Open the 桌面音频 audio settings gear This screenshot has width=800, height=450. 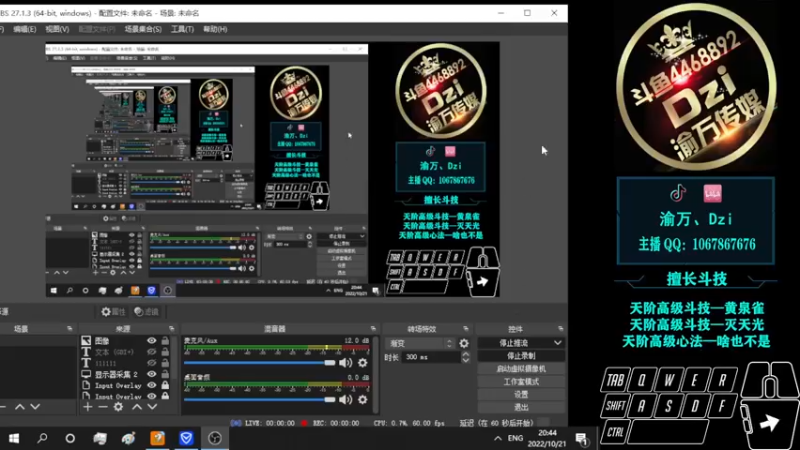click(363, 399)
